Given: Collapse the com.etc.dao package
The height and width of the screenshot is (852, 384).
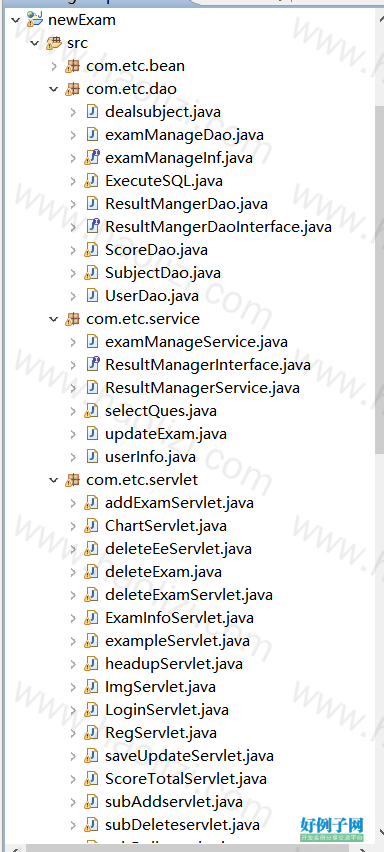Looking at the screenshot, I should pyautogui.click(x=54, y=89).
